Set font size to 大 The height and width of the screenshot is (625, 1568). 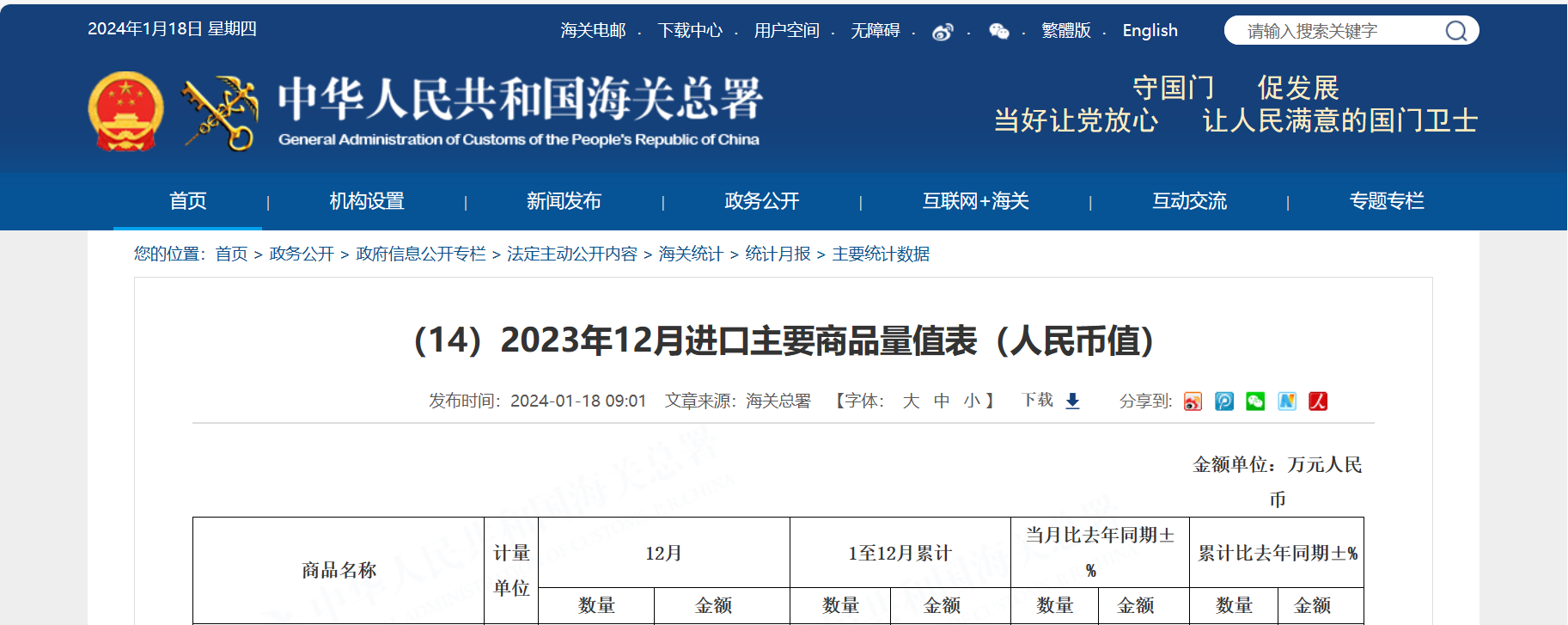(911, 401)
